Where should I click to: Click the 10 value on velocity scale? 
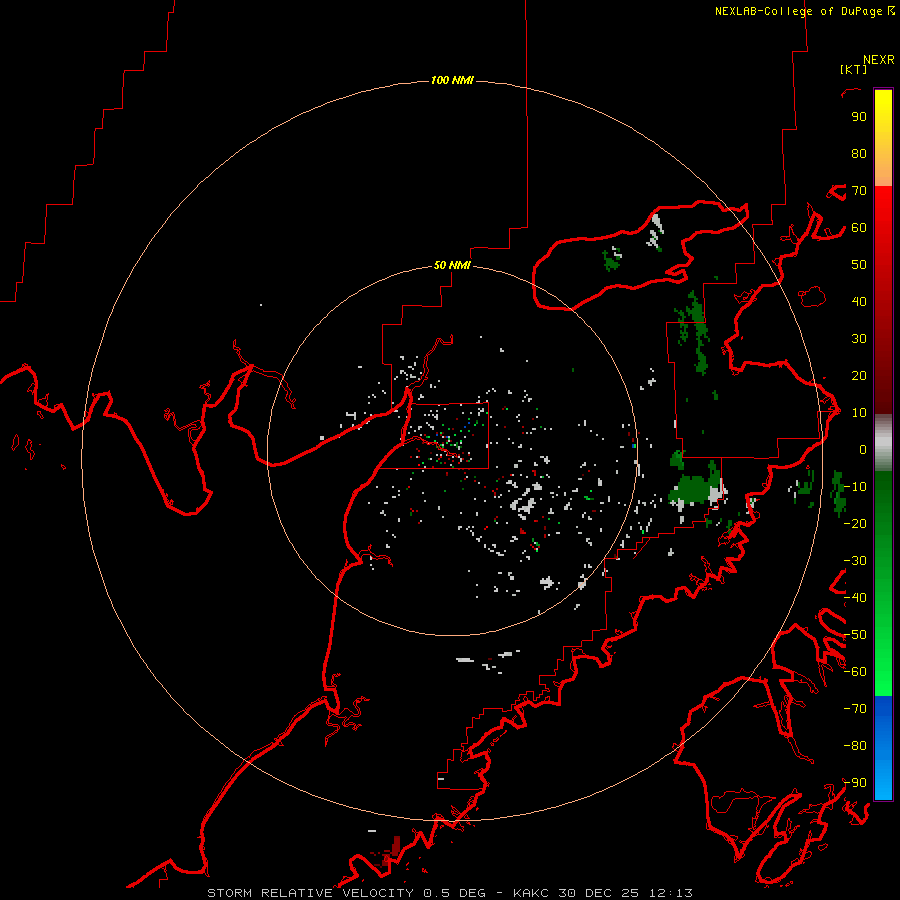[x=859, y=413]
